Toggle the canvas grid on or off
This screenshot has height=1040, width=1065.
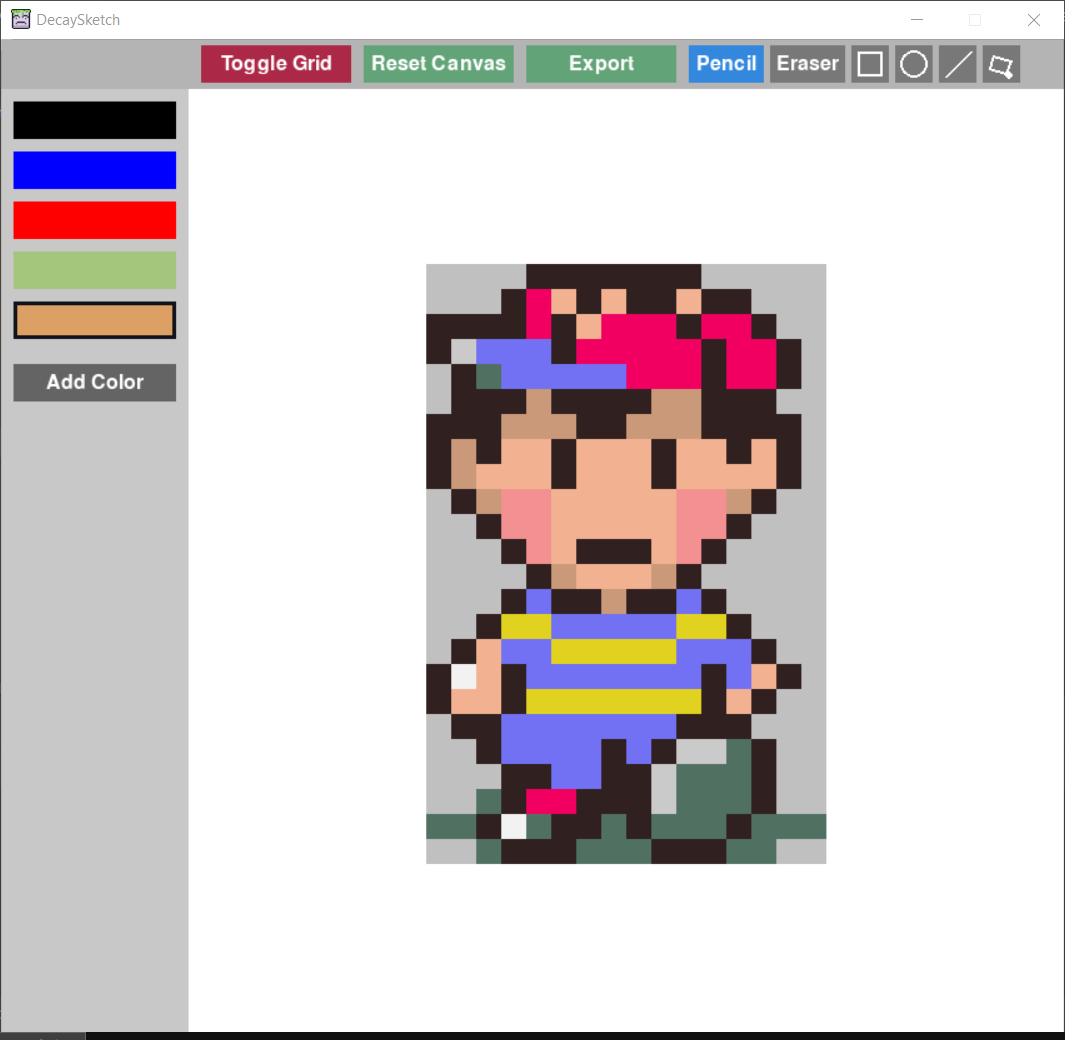[276, 64]
